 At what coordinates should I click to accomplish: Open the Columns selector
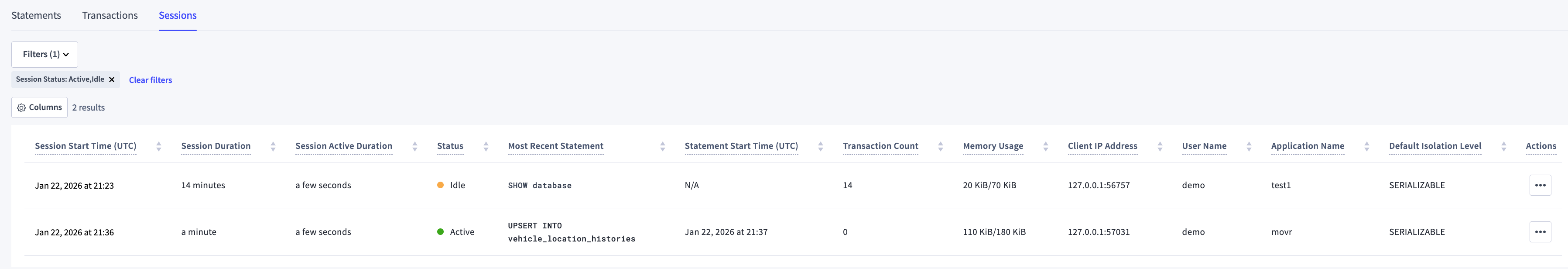point(40,108)
